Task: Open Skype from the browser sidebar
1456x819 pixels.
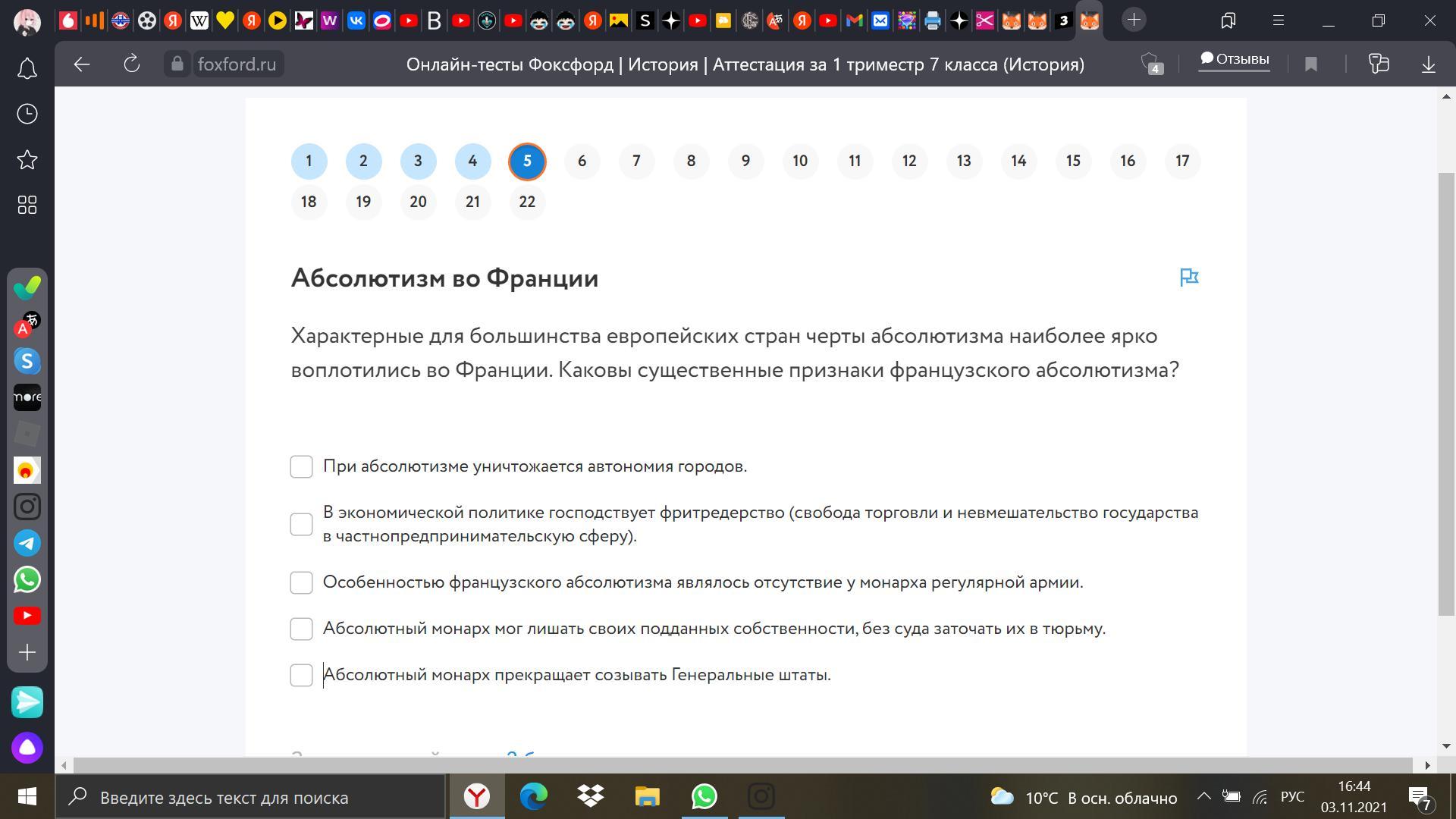Action: 27,361
